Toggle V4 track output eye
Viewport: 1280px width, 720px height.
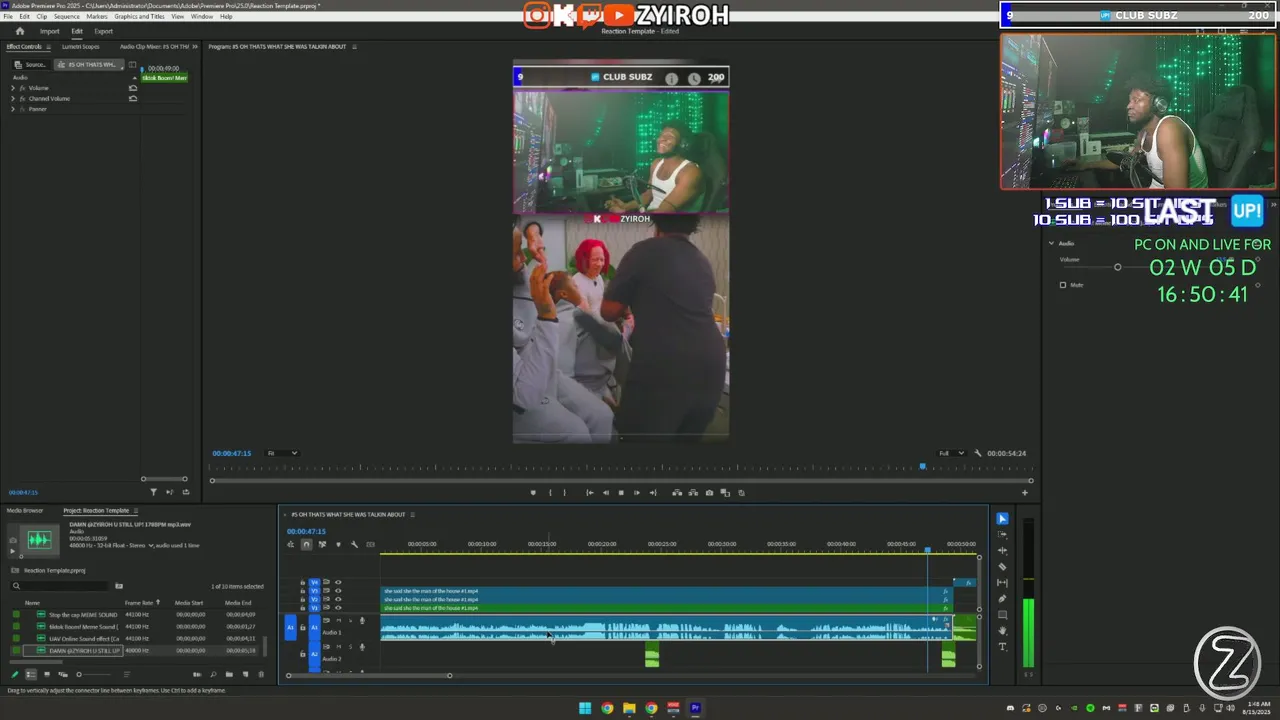click(x=338, y=582)
